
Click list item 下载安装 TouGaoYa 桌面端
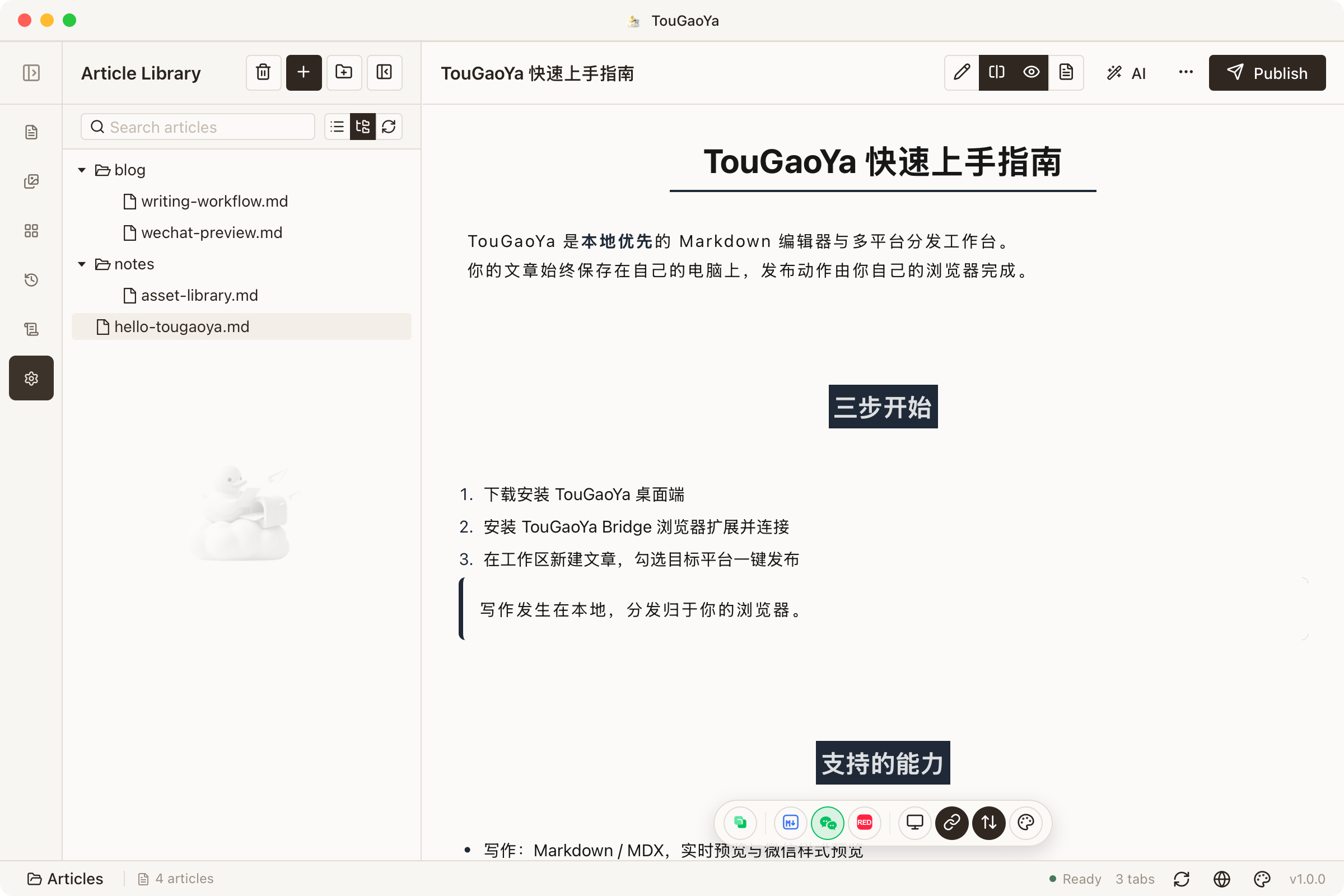584,494
